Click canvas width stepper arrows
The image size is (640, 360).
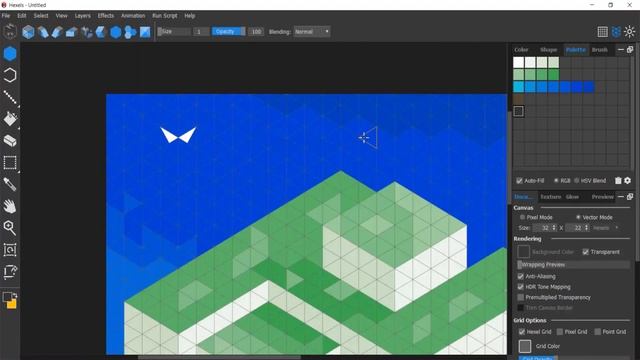pos(554,228)
